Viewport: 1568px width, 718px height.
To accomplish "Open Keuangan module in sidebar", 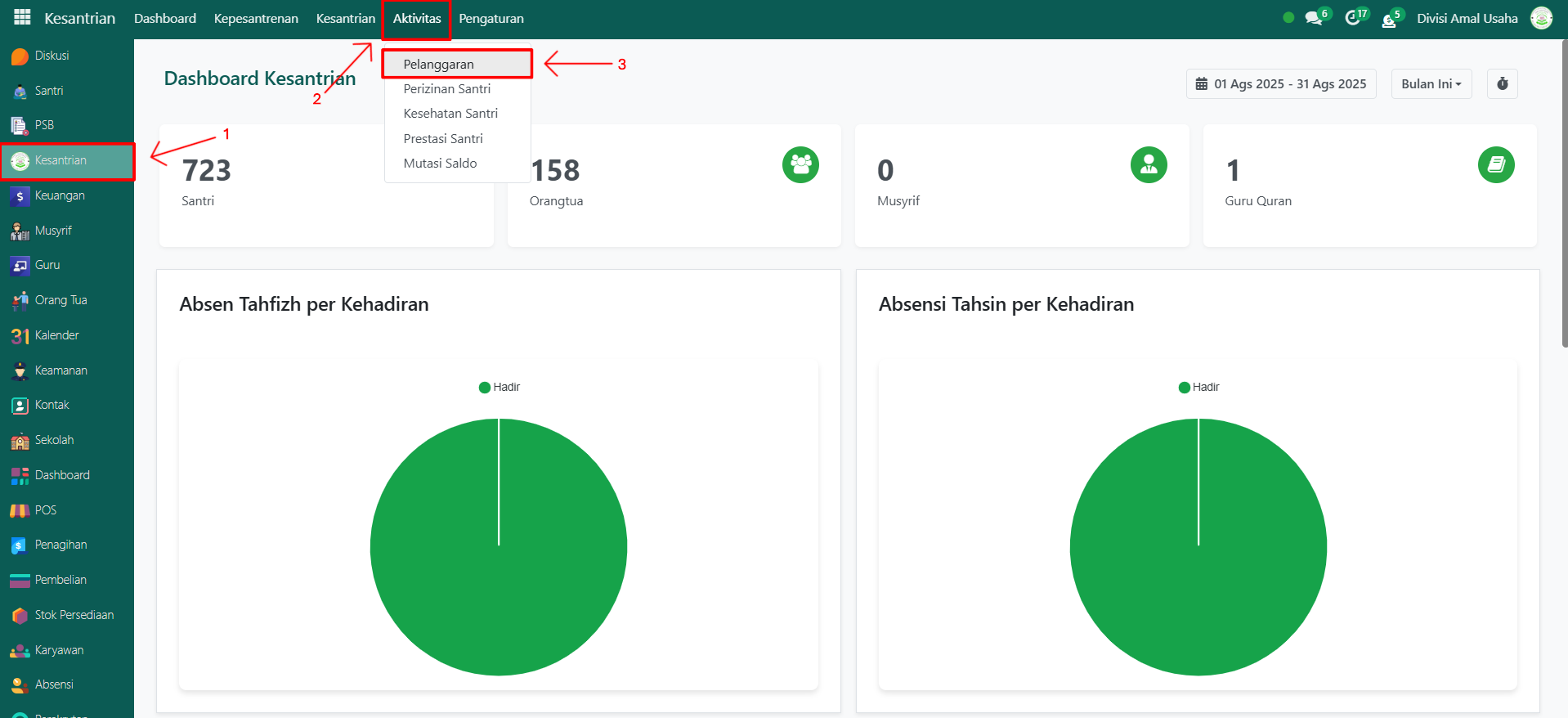I will point(59,195).
